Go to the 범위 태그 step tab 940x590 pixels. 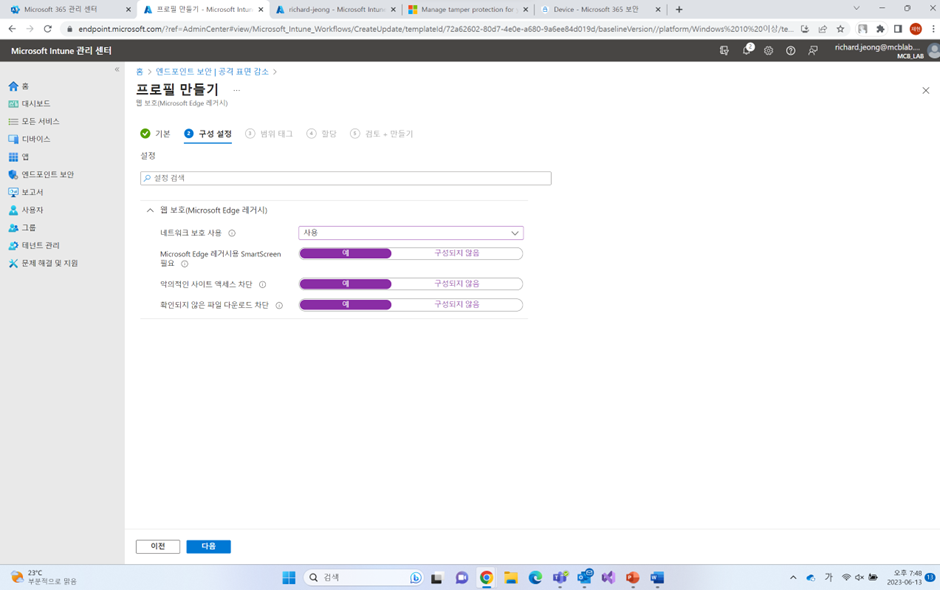click(269, 134)
